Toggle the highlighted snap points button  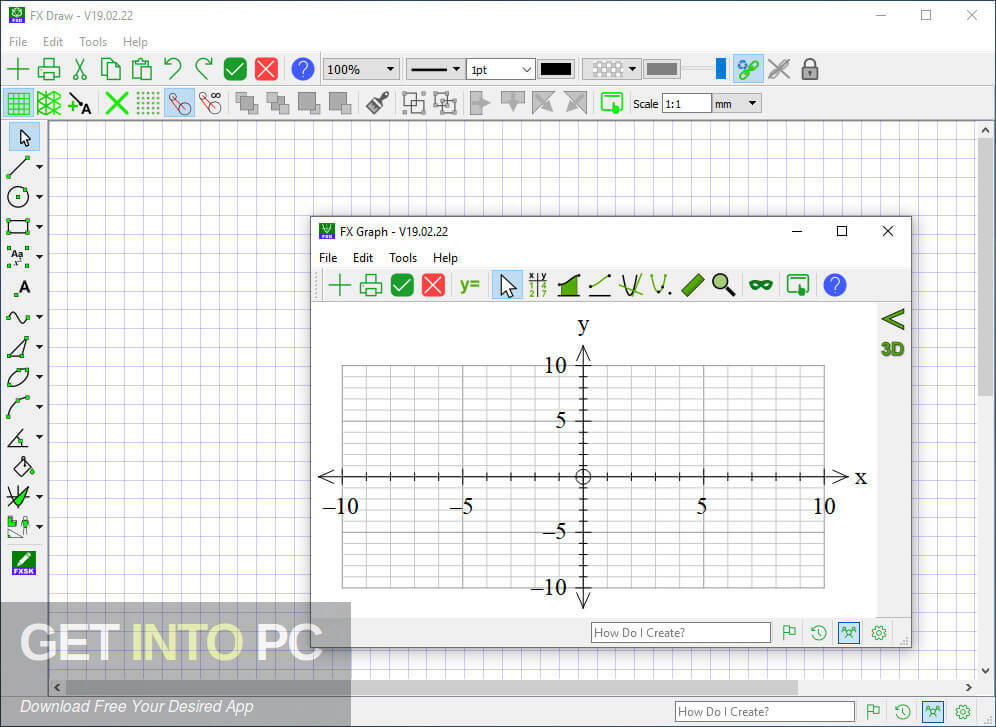point(179,103)
